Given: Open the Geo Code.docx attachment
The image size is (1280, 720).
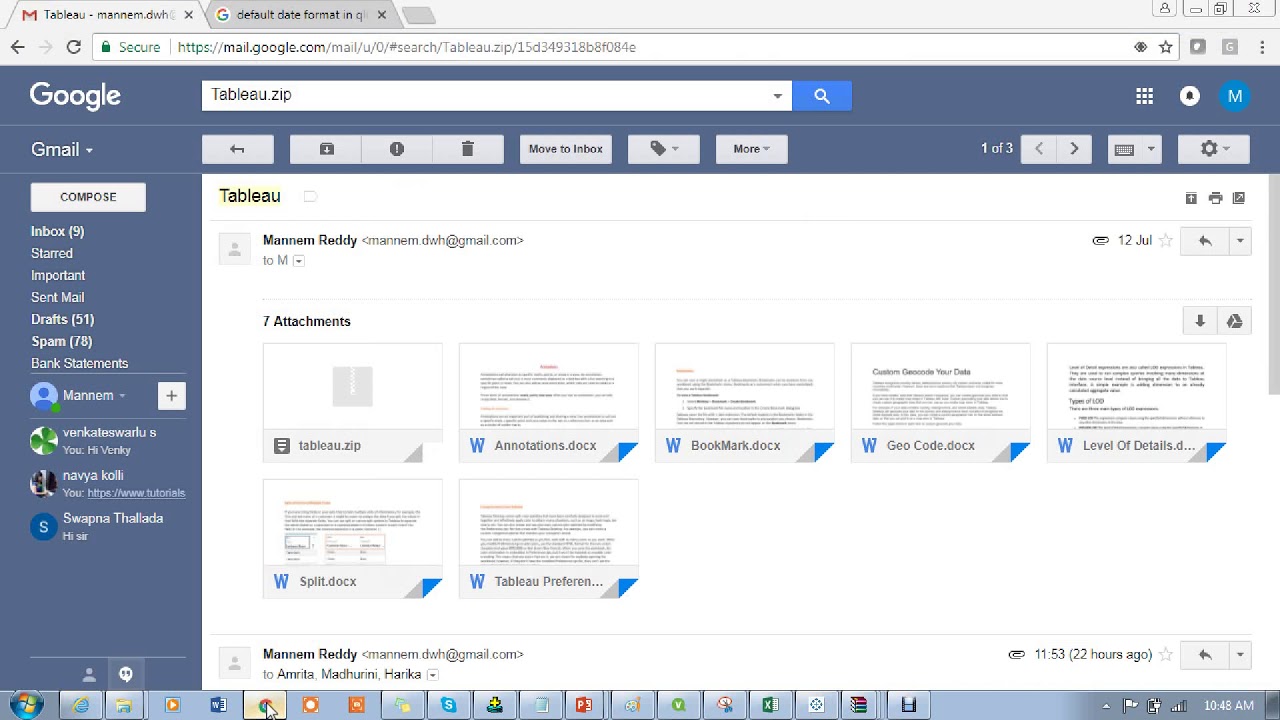Looking at the screenshot, I should [x=940, y=402].
